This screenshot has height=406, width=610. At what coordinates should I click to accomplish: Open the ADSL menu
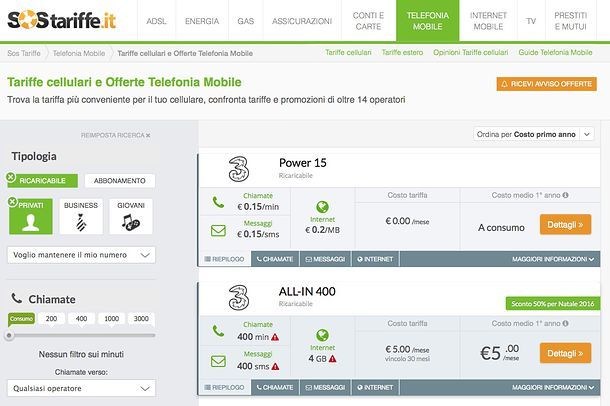click(x=156, y=21)
